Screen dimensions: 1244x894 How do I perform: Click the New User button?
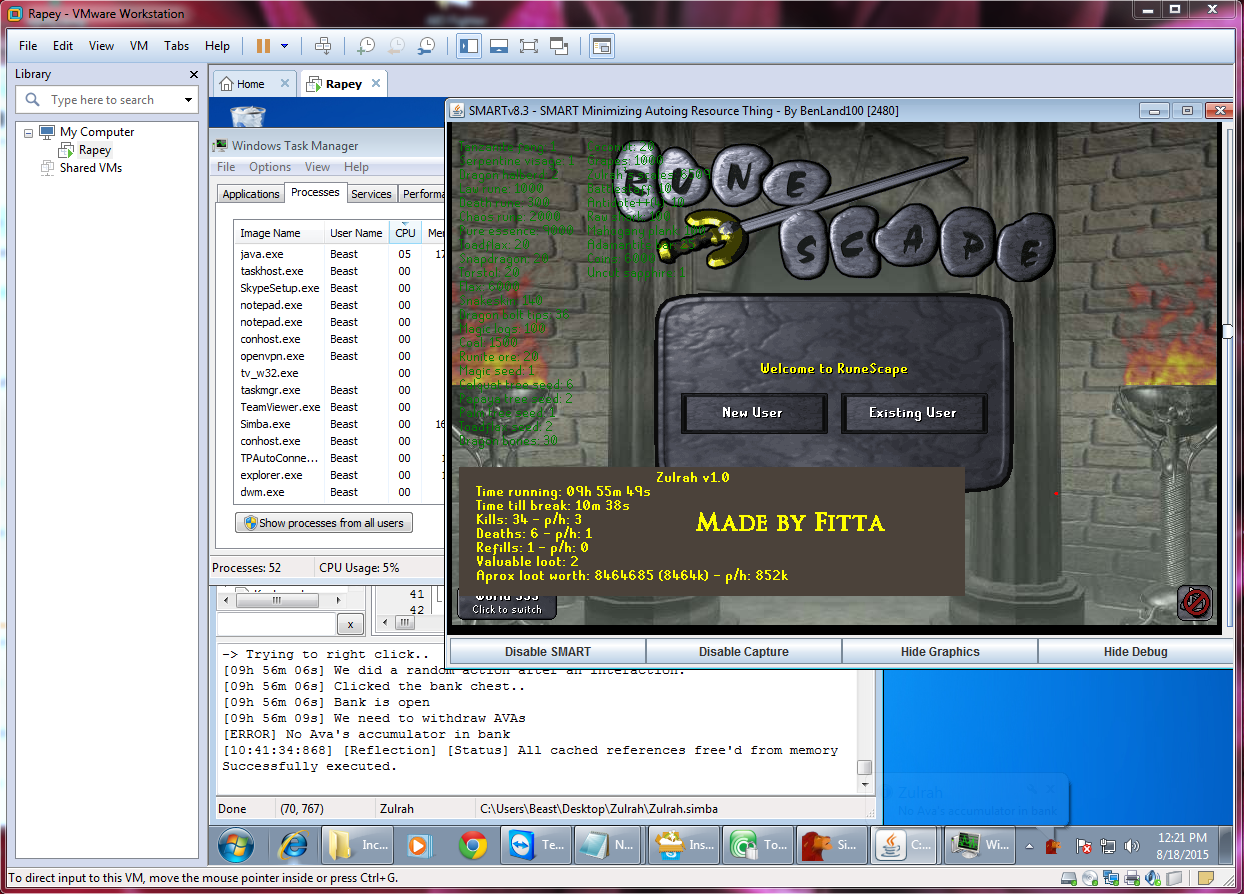tap(753, 412)
